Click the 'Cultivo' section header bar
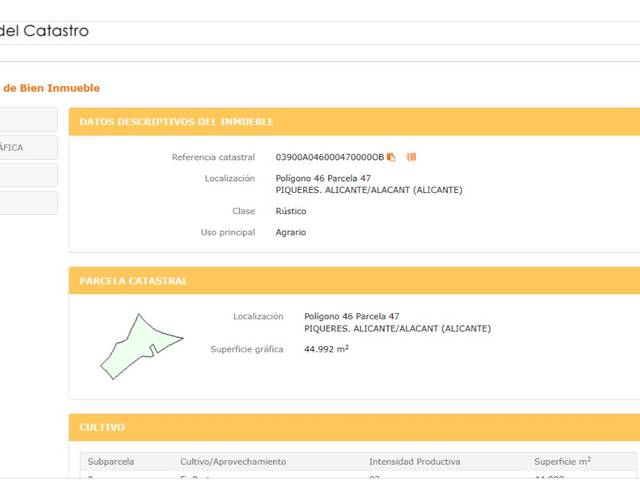 pos(102,427)
